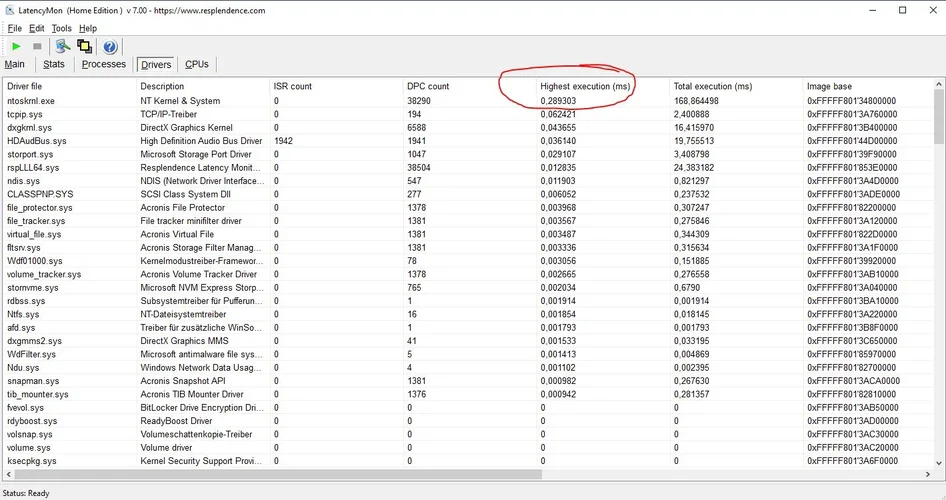Click the horizontal scrollbar left arrow
Screen dimensions: 946x500
click(x=8, y=474)
